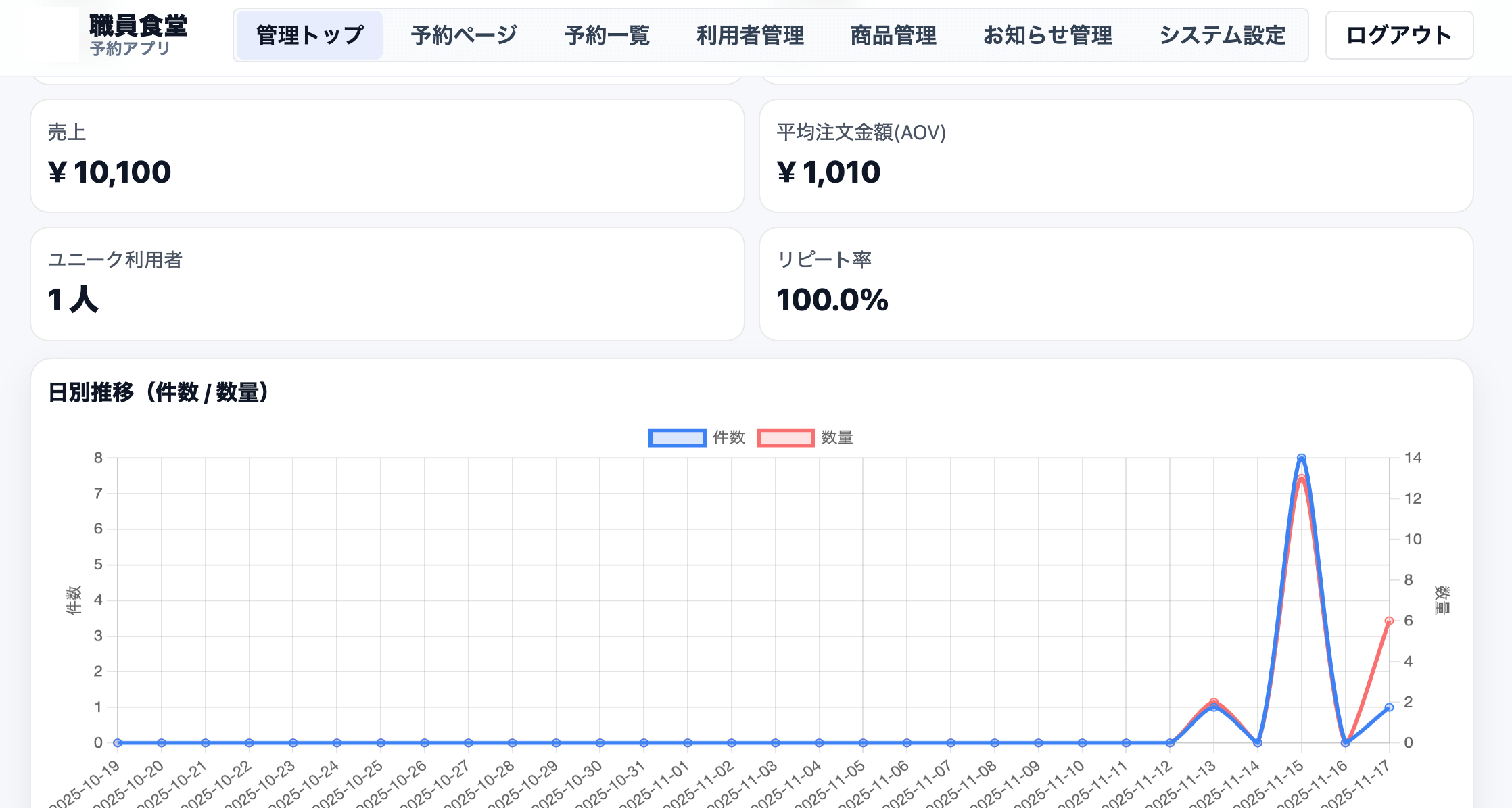
Task: Click the 売上 card showing ¥10,100
Action: click(x=387, y=156)
